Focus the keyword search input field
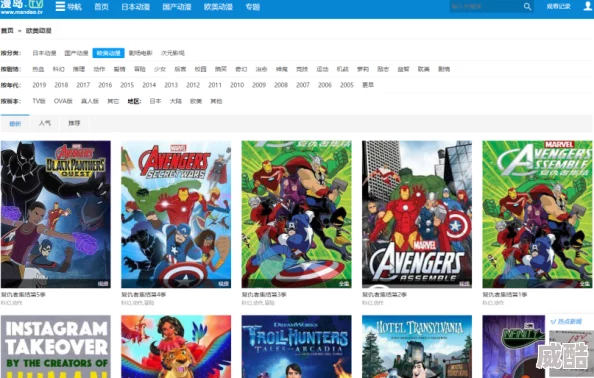 (x=486, y=6)
